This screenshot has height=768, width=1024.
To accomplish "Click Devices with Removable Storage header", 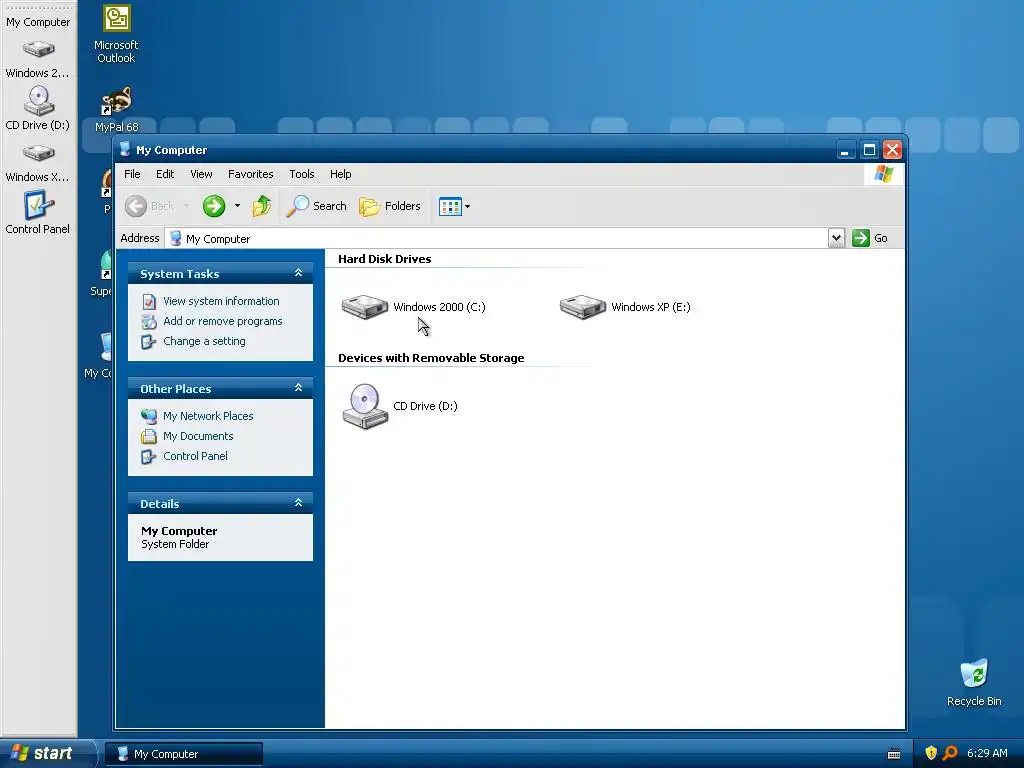I will (x=431, y=359).
